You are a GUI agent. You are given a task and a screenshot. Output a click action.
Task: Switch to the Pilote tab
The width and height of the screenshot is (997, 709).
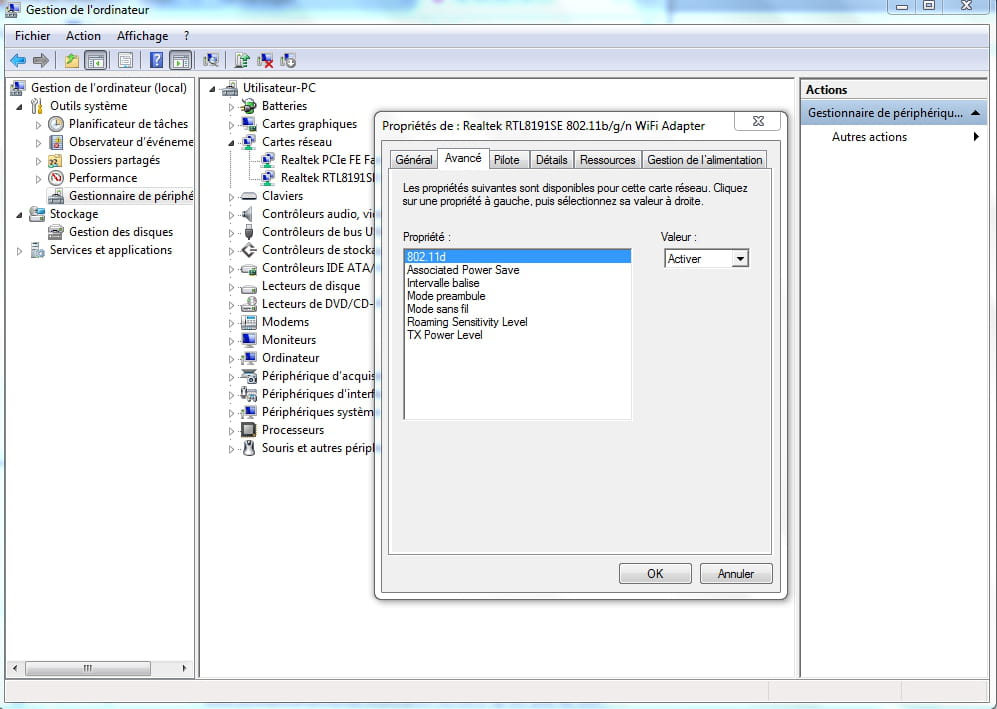[x=507, y=160]
